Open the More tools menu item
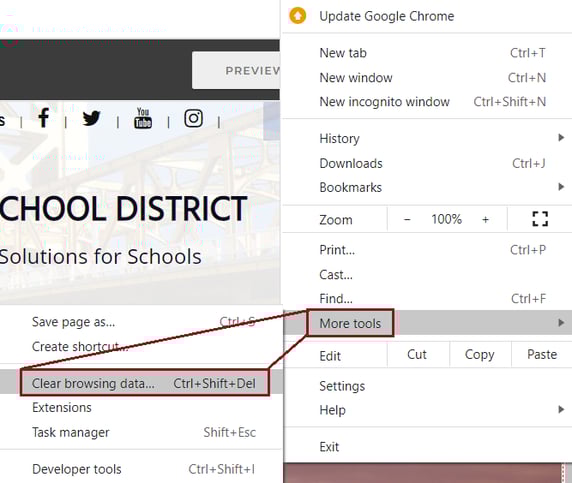Image resolution: width=572 pixels, height=483 pixels. (427, 323)
